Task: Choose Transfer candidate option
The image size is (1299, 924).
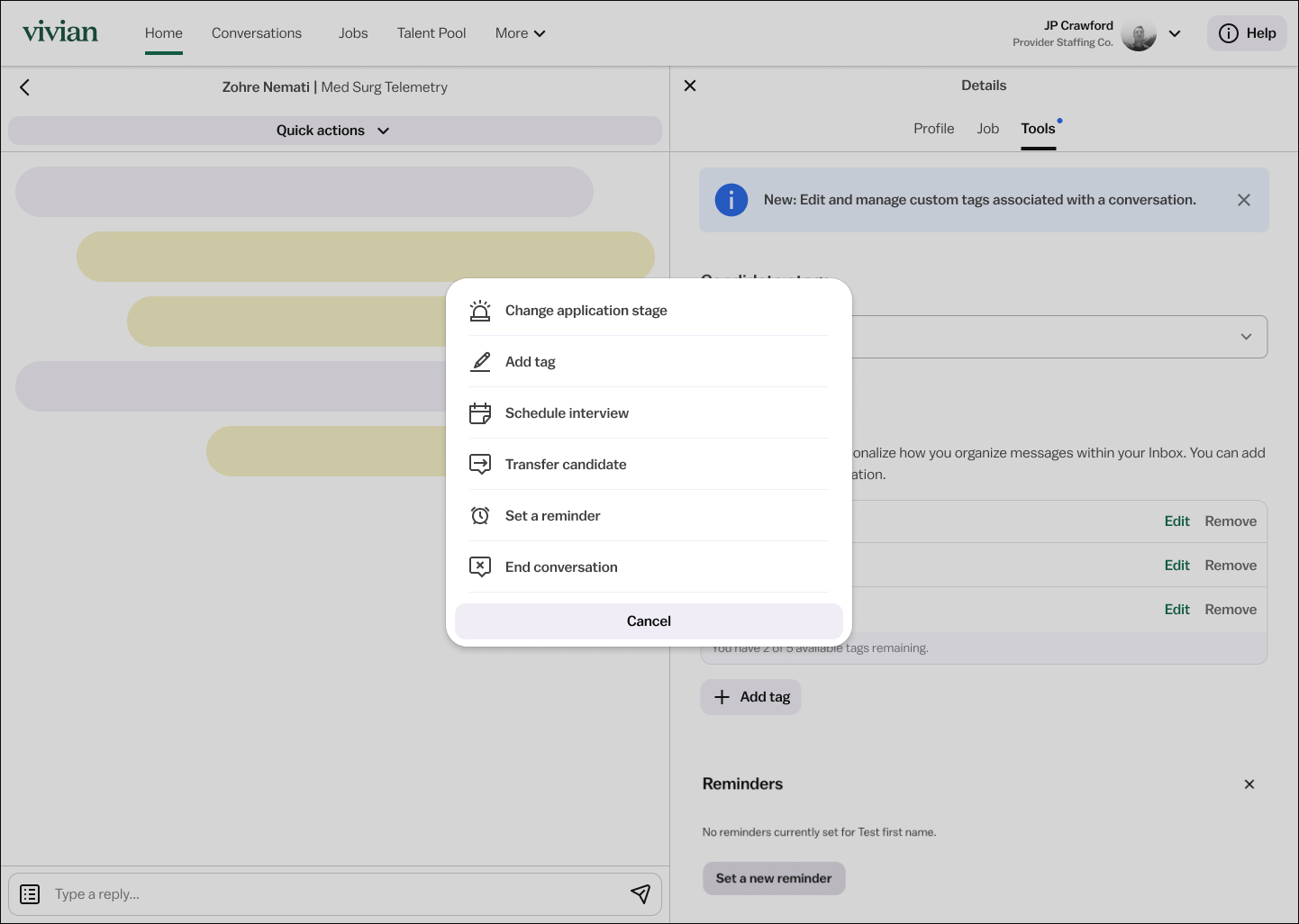Action: [x=649, y=465]
